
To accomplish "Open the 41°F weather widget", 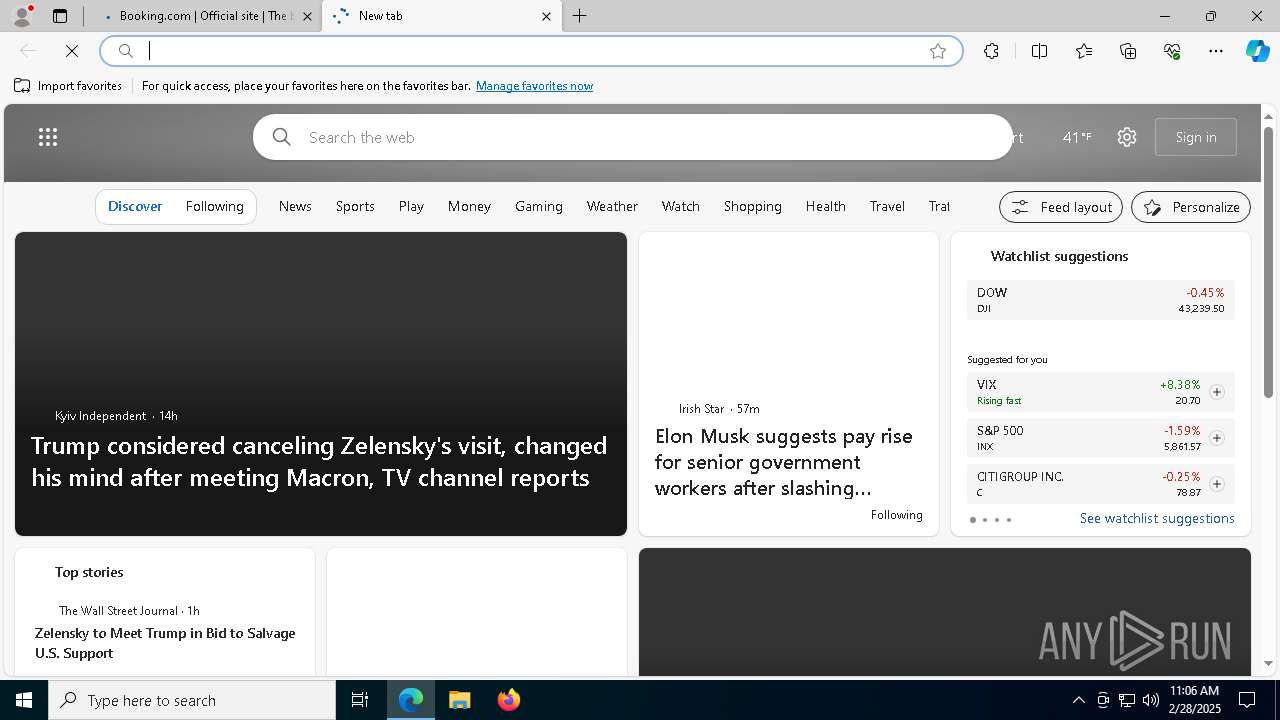I will pos(1077,137).
